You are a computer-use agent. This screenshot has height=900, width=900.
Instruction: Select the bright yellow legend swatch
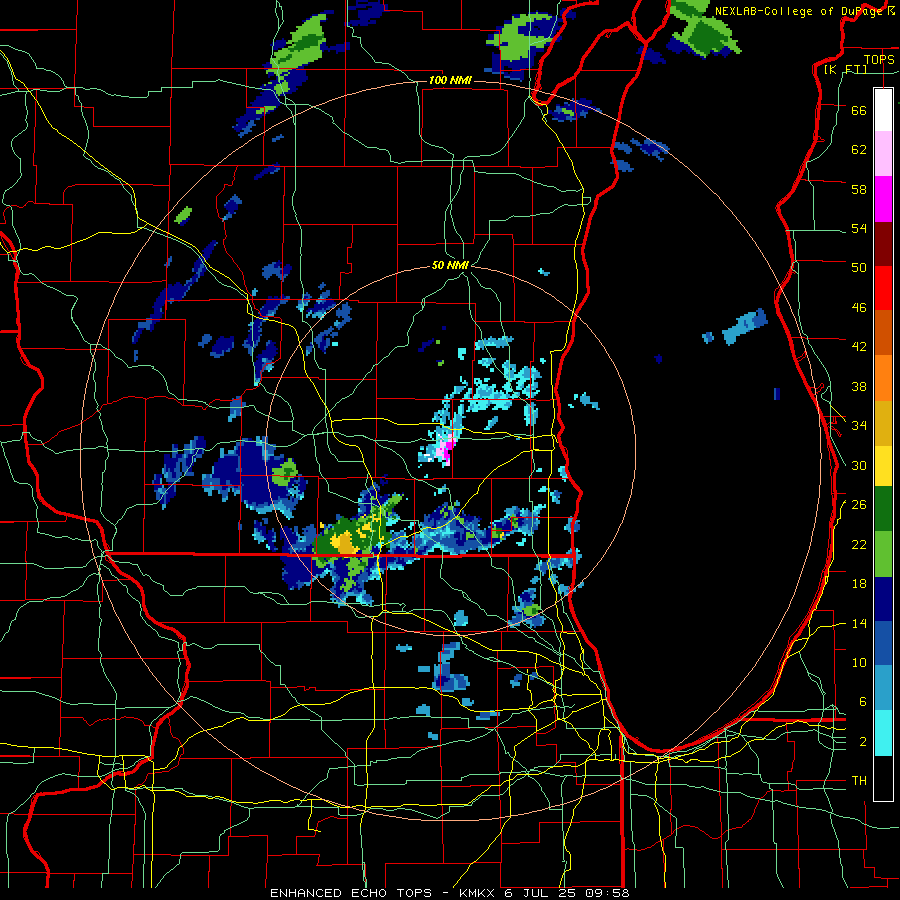[883, 465]
